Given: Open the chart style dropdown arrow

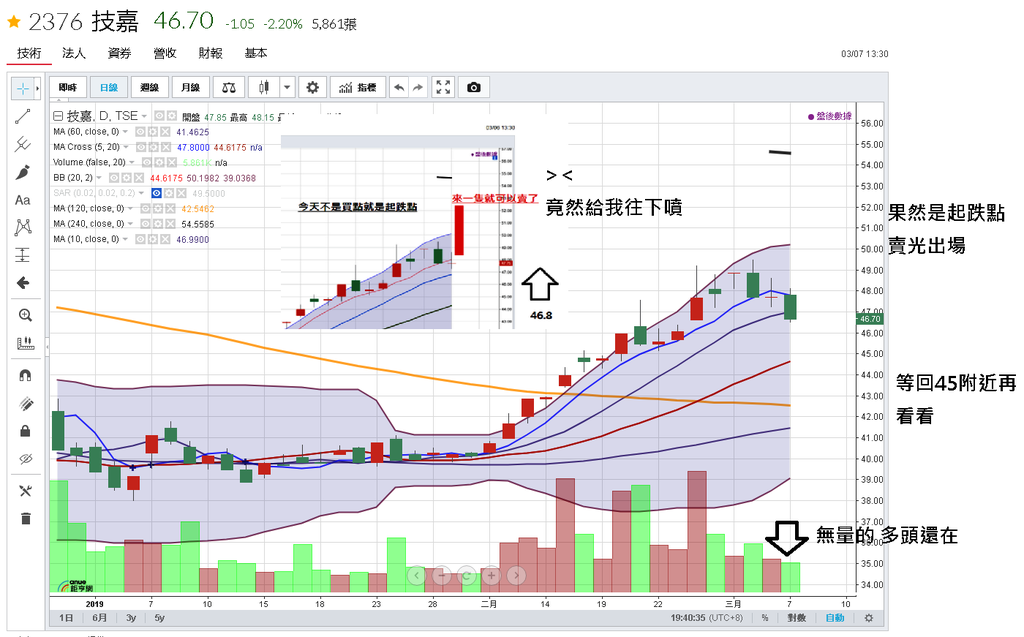Looking at the screenshot, I should click(x=287, y=88).
